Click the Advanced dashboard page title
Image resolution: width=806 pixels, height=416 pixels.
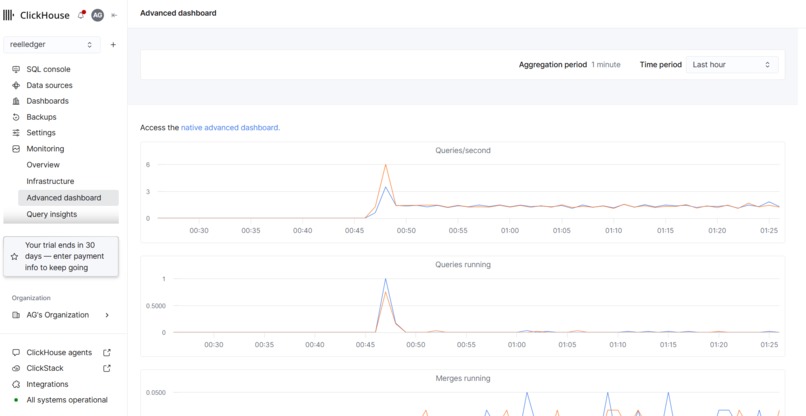(x=178, y=13)
